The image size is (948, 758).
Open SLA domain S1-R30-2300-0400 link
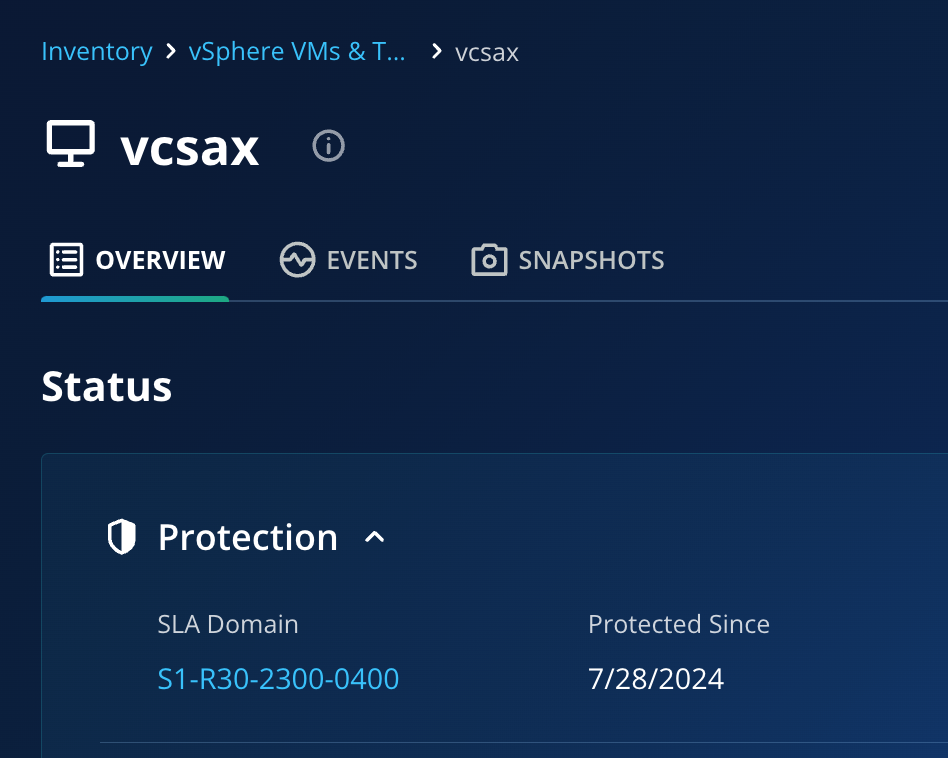278,679
